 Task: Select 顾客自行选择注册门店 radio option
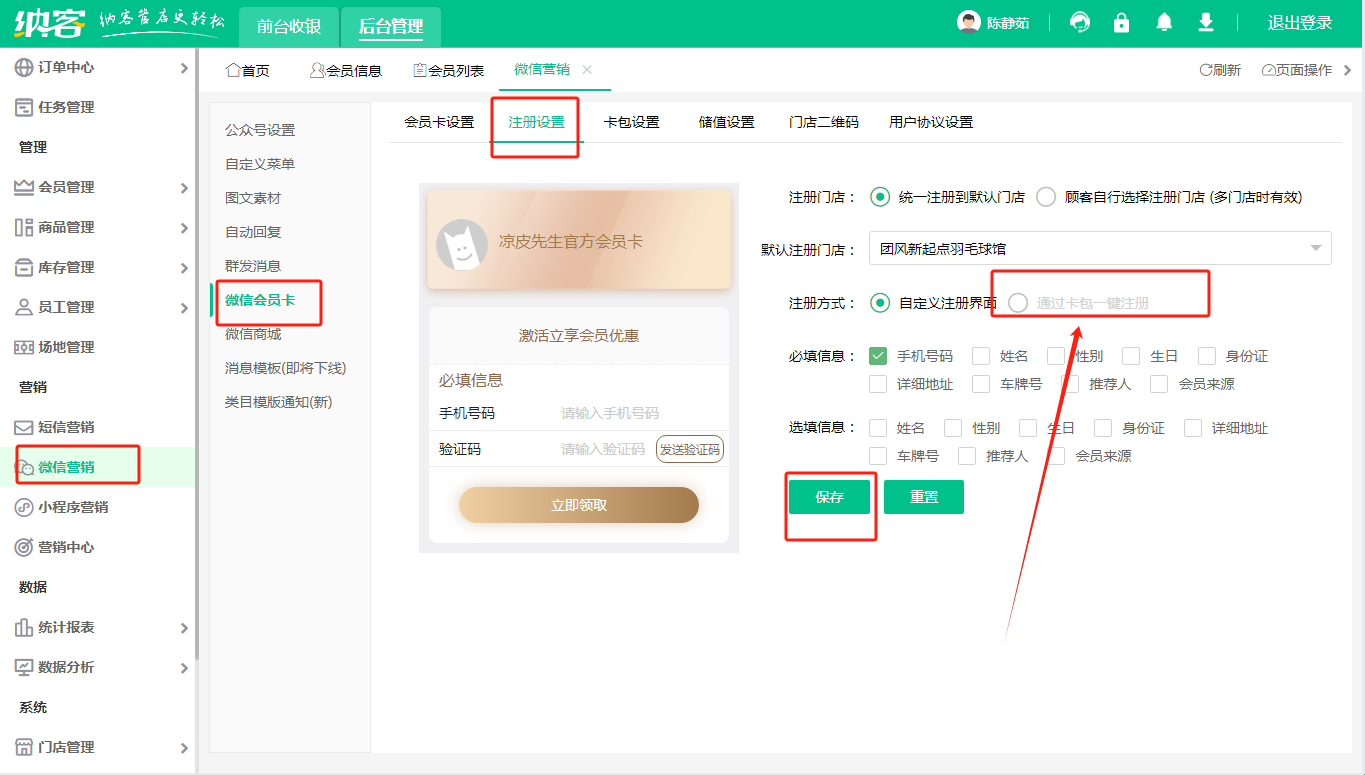(1046, 197)
